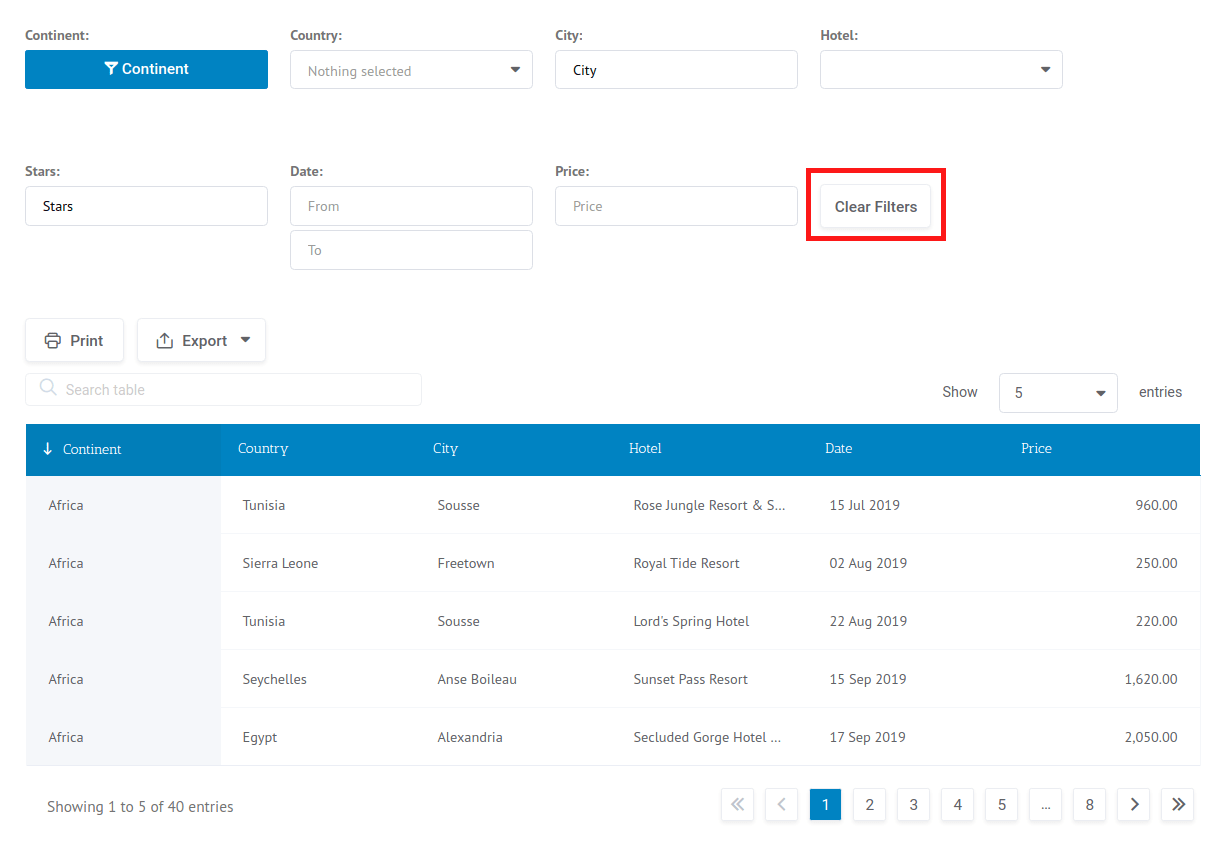Jump to first page using double-left-arrow icon
Screen dimensions: 1228x846
coord(737,804)
